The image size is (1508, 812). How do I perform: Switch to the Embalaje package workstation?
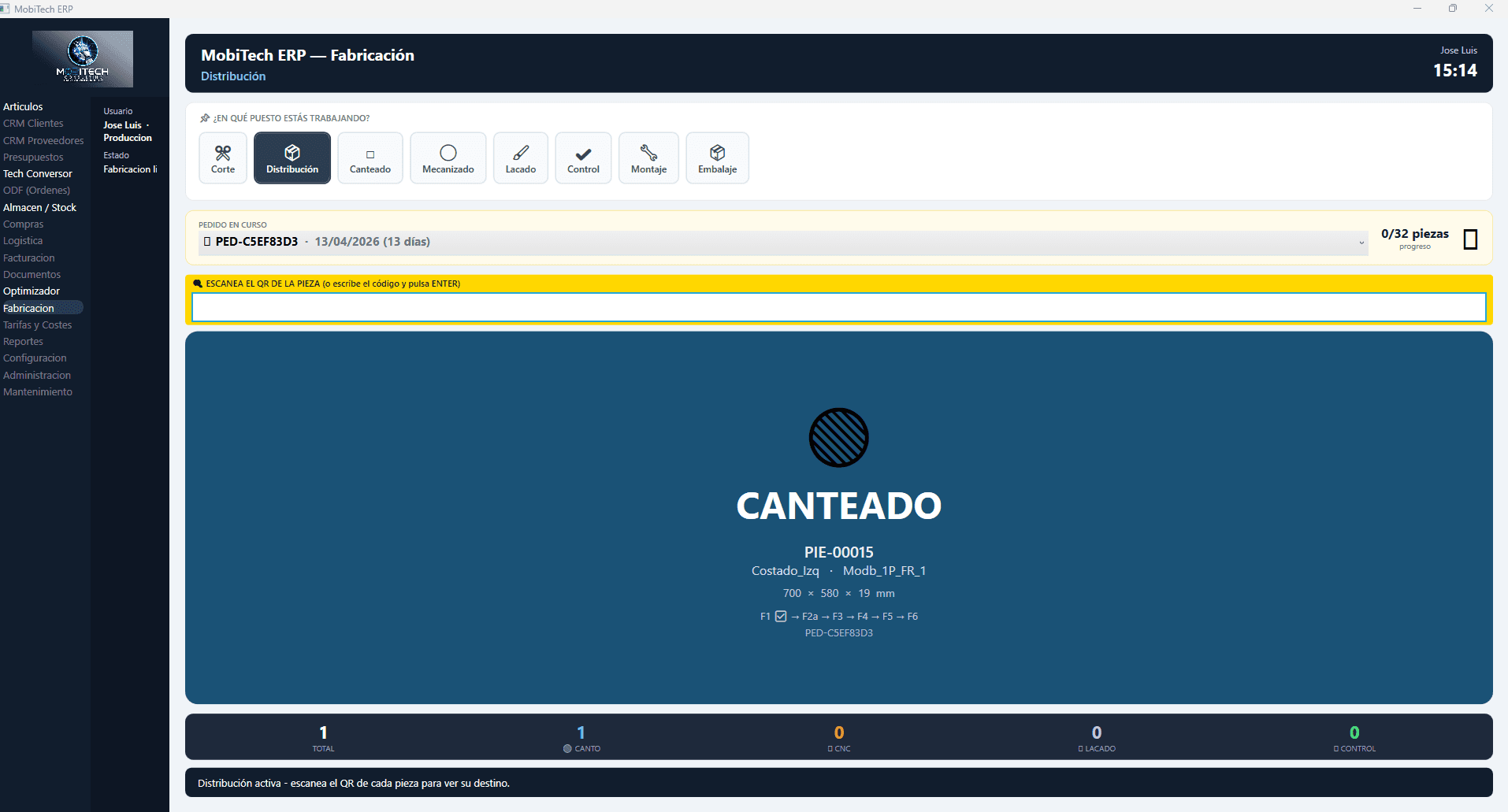[x=717, y=158]
